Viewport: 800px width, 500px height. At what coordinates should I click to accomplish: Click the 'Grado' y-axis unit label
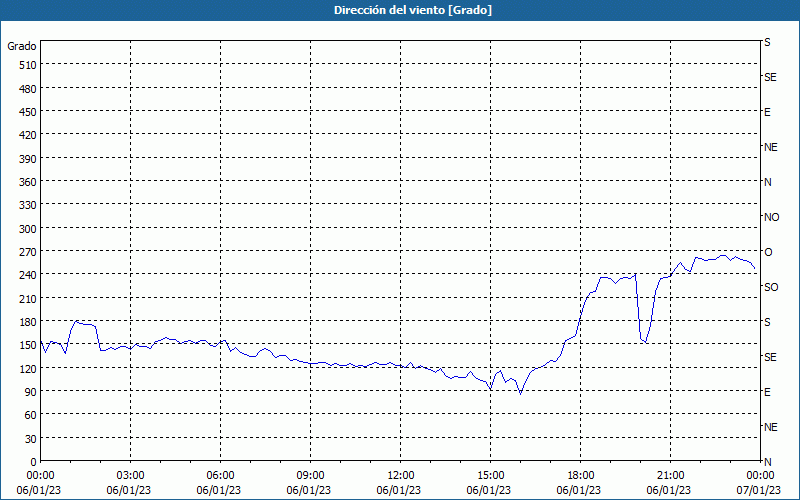tap(22, 46)
